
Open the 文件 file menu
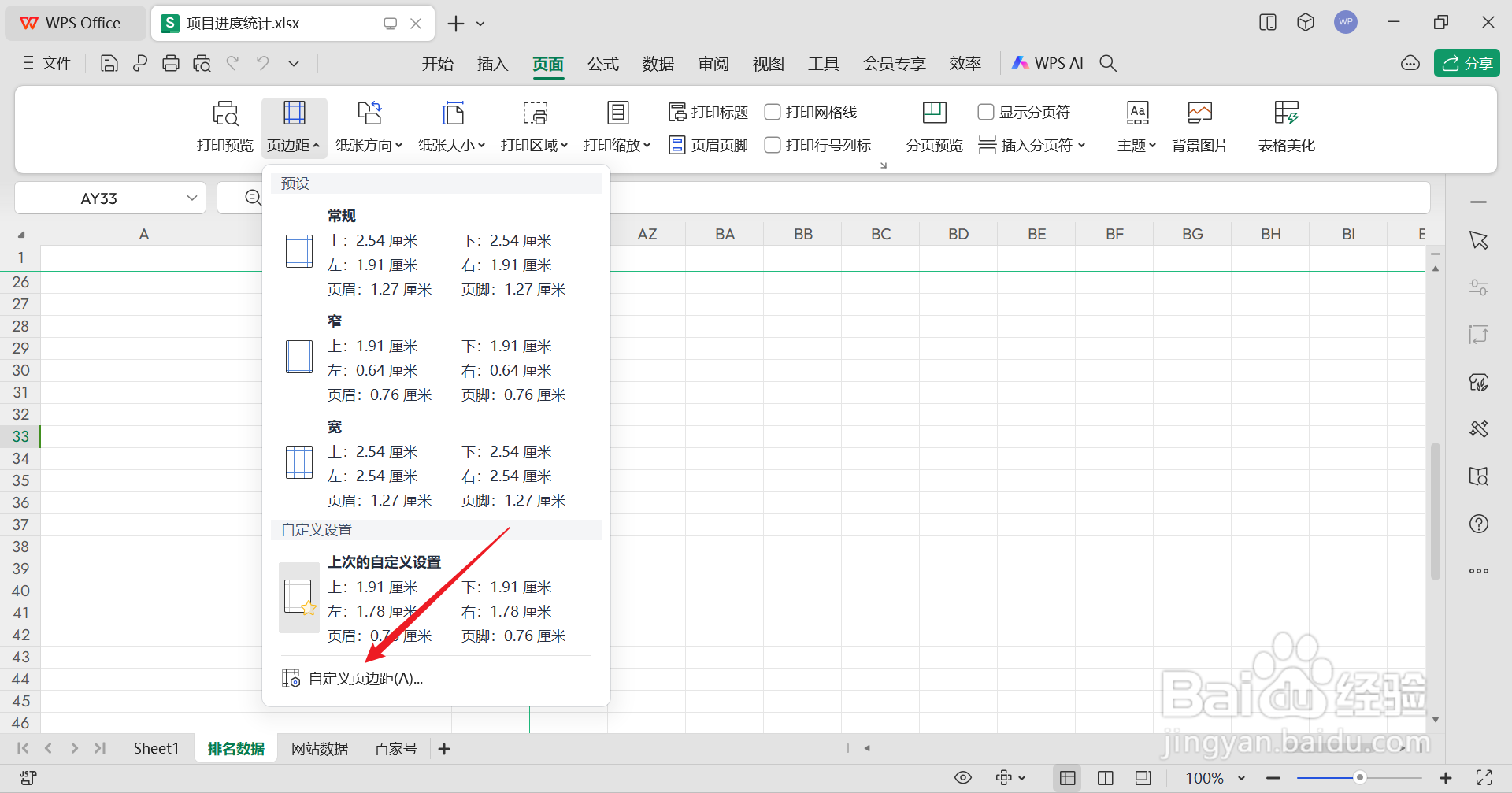coord(47,64)
